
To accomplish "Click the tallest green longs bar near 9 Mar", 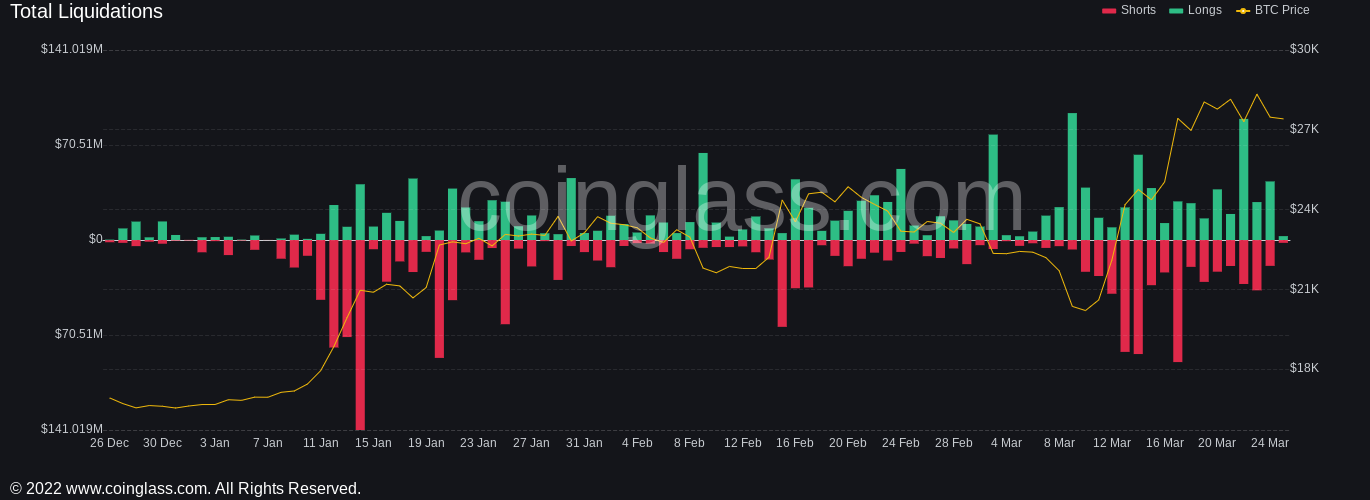I will [x=1072, y=176].
